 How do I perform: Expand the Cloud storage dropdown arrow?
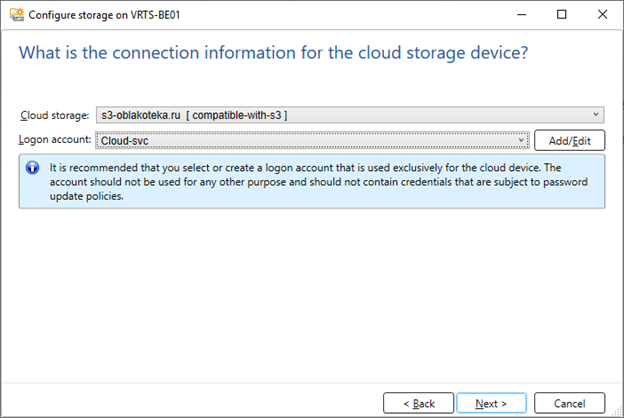[596, 115]
